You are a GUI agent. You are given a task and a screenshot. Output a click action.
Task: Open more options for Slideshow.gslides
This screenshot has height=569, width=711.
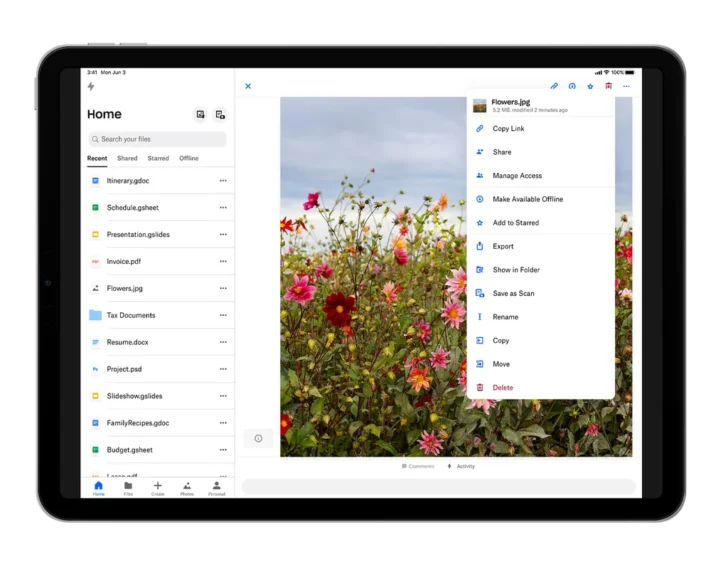223,396
